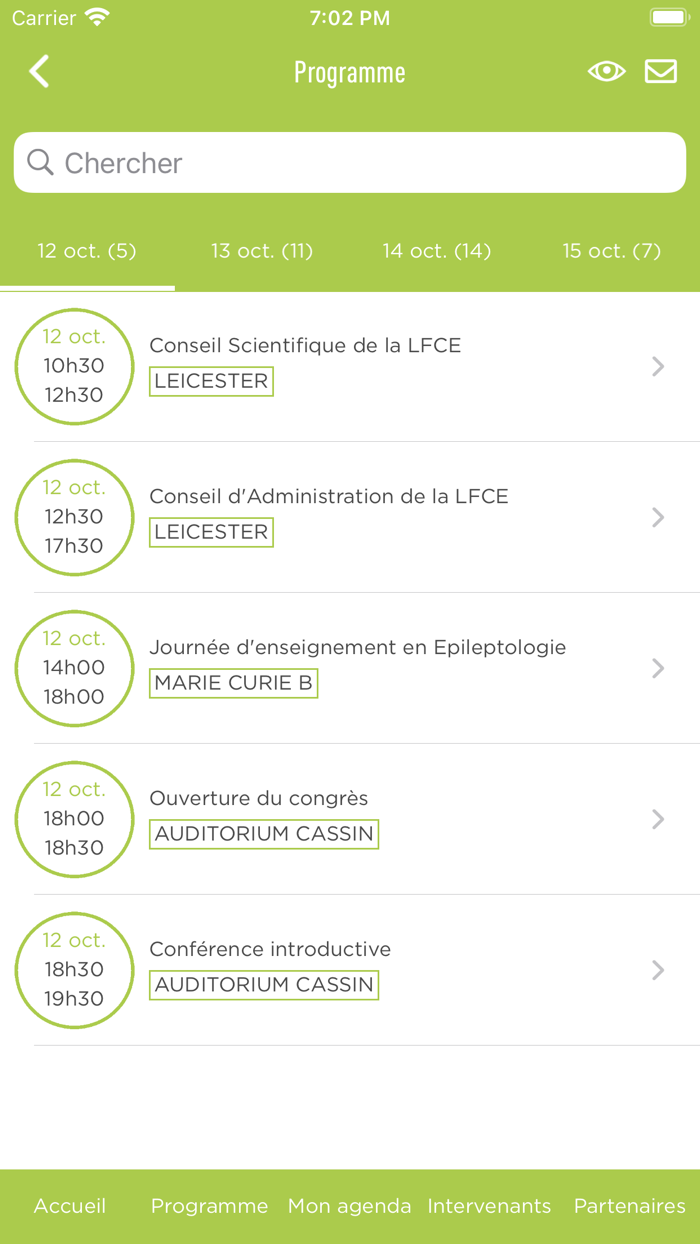Open the message envelope icon
Image resolution: width=700 pixels, height=1244 pixels.
[660, 71]
